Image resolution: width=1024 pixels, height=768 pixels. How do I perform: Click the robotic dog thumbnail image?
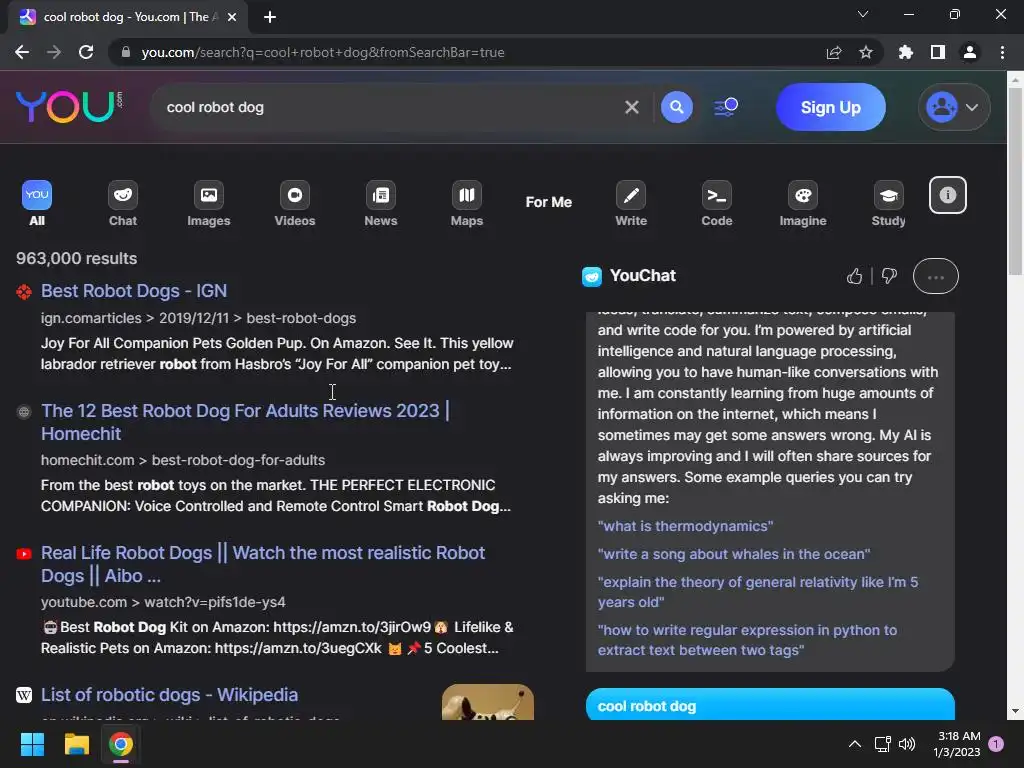[x=488, y=702]
